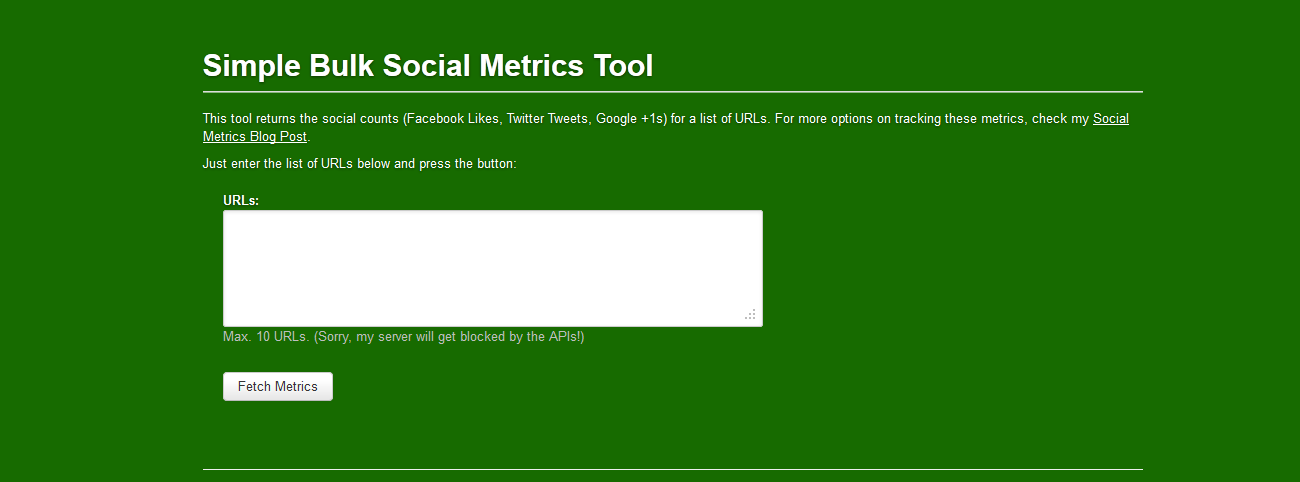
Task: Focus the URLs text area
Action: (492, 268)
